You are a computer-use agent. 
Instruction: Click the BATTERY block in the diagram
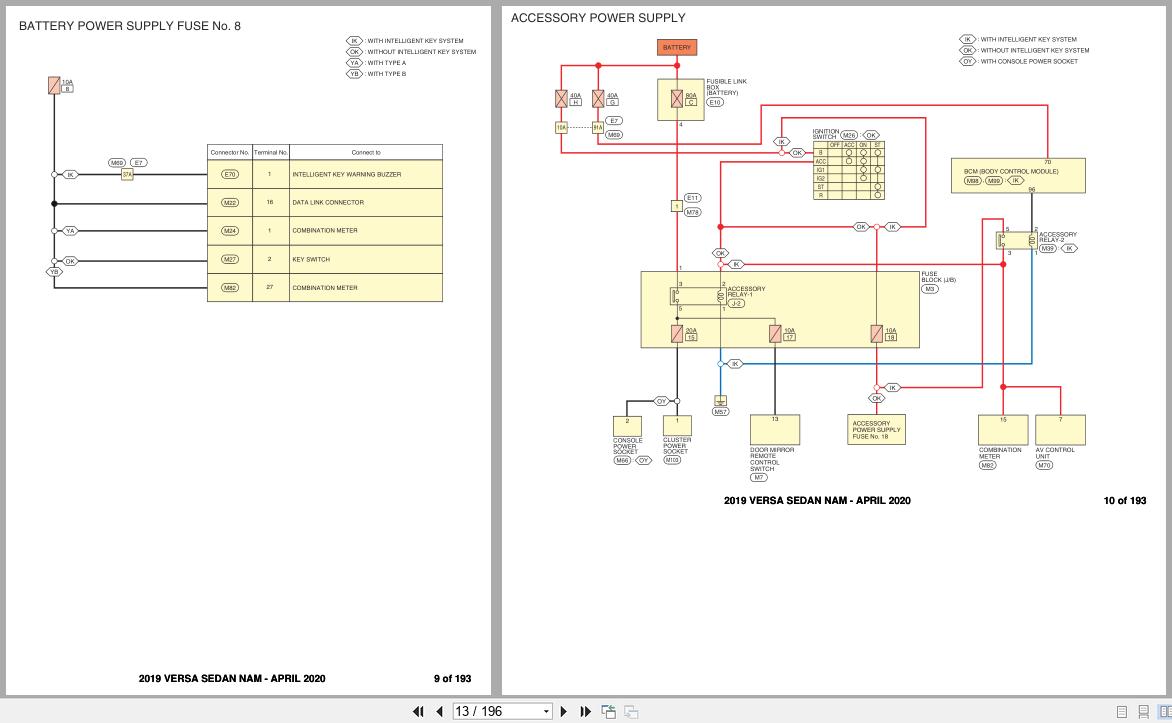tap(676, 47)
